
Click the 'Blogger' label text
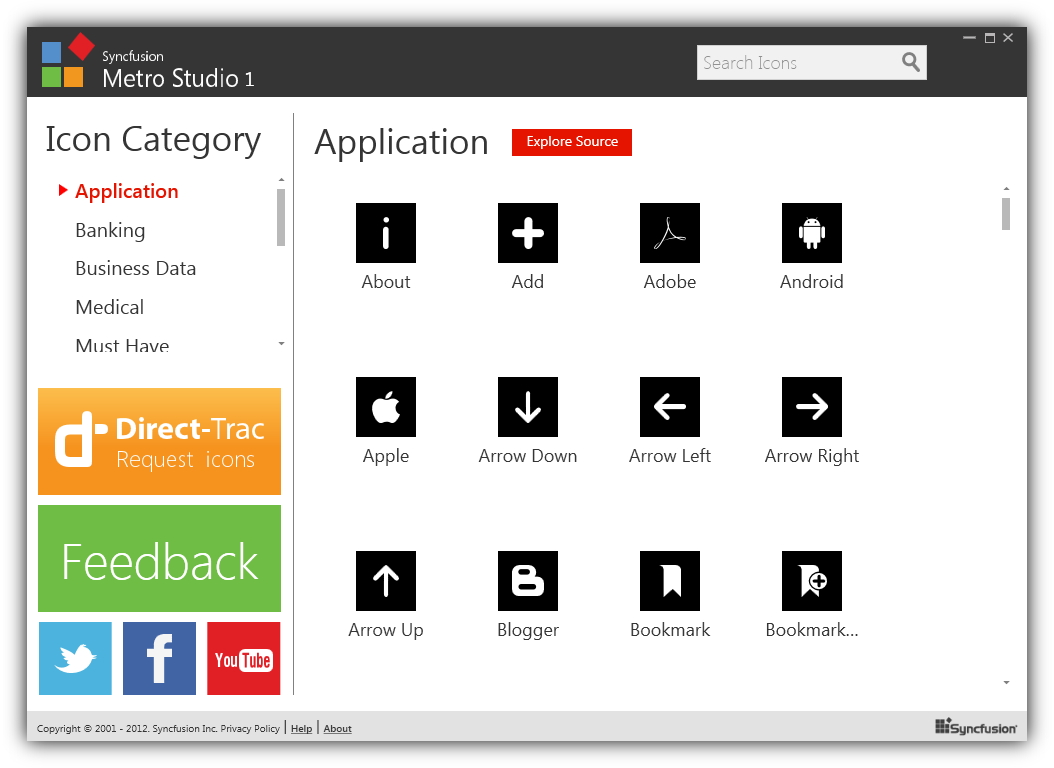click(528, 630)
